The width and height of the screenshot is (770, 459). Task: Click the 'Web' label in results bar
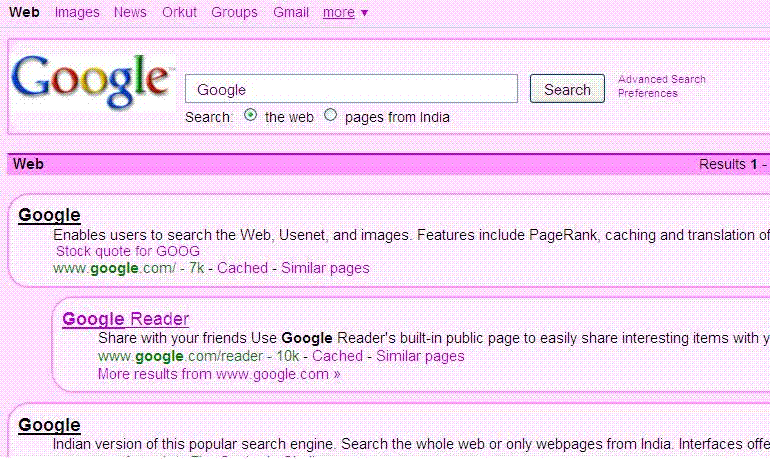(x=28, y=164)
